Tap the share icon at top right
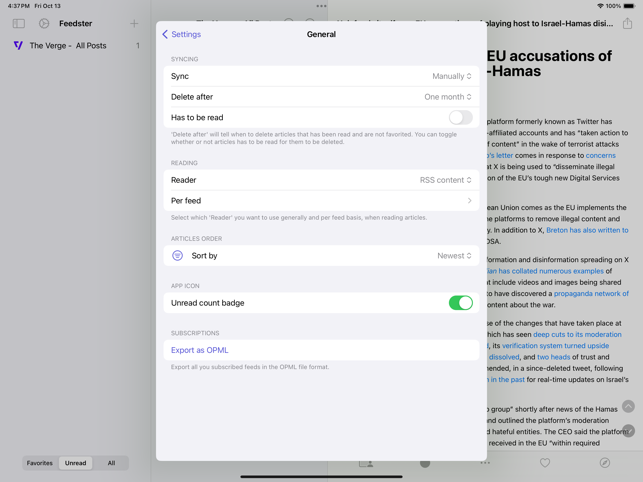Image resolution: width=643 pixels, height=482 pixels. [627, 23]
